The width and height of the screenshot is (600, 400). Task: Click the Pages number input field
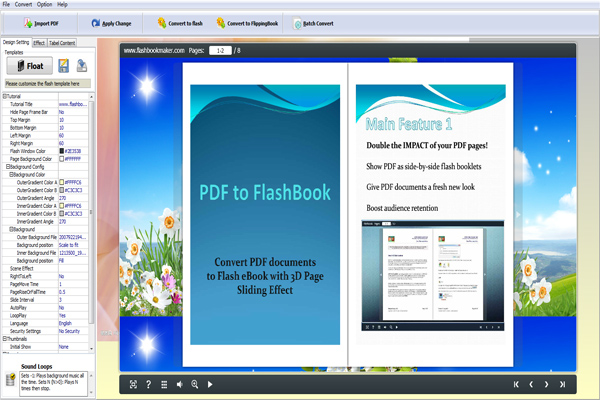pos(220,51)
